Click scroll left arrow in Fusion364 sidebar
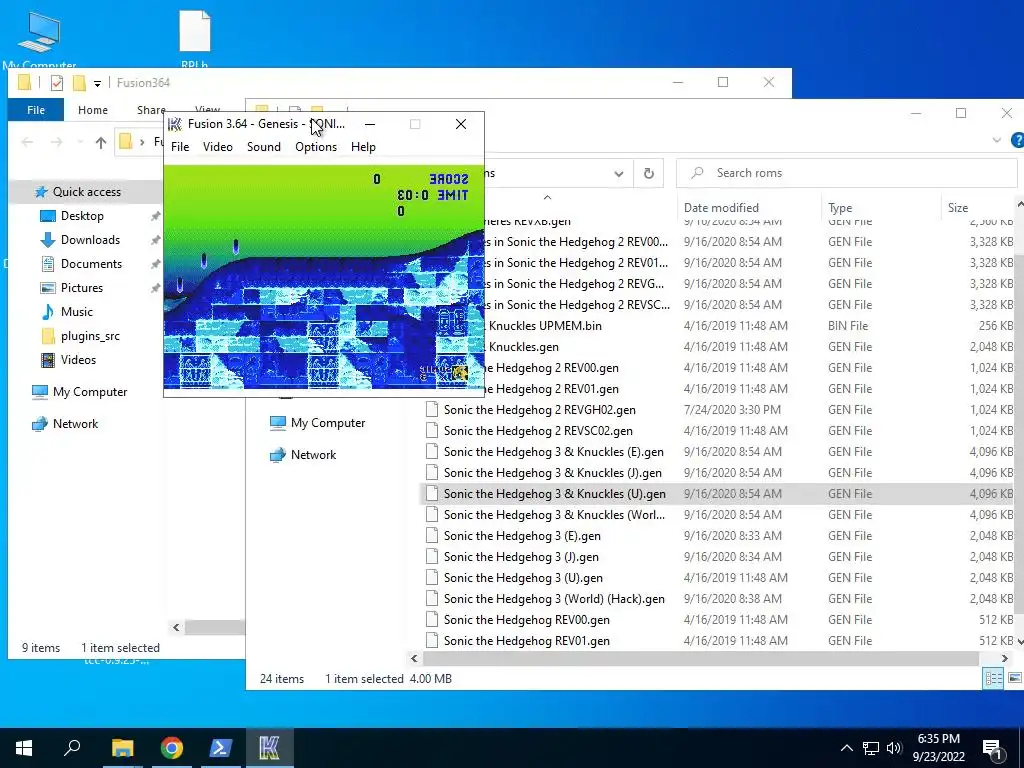The width and height of the screenshot is (1024, 768). click(176, 628)
